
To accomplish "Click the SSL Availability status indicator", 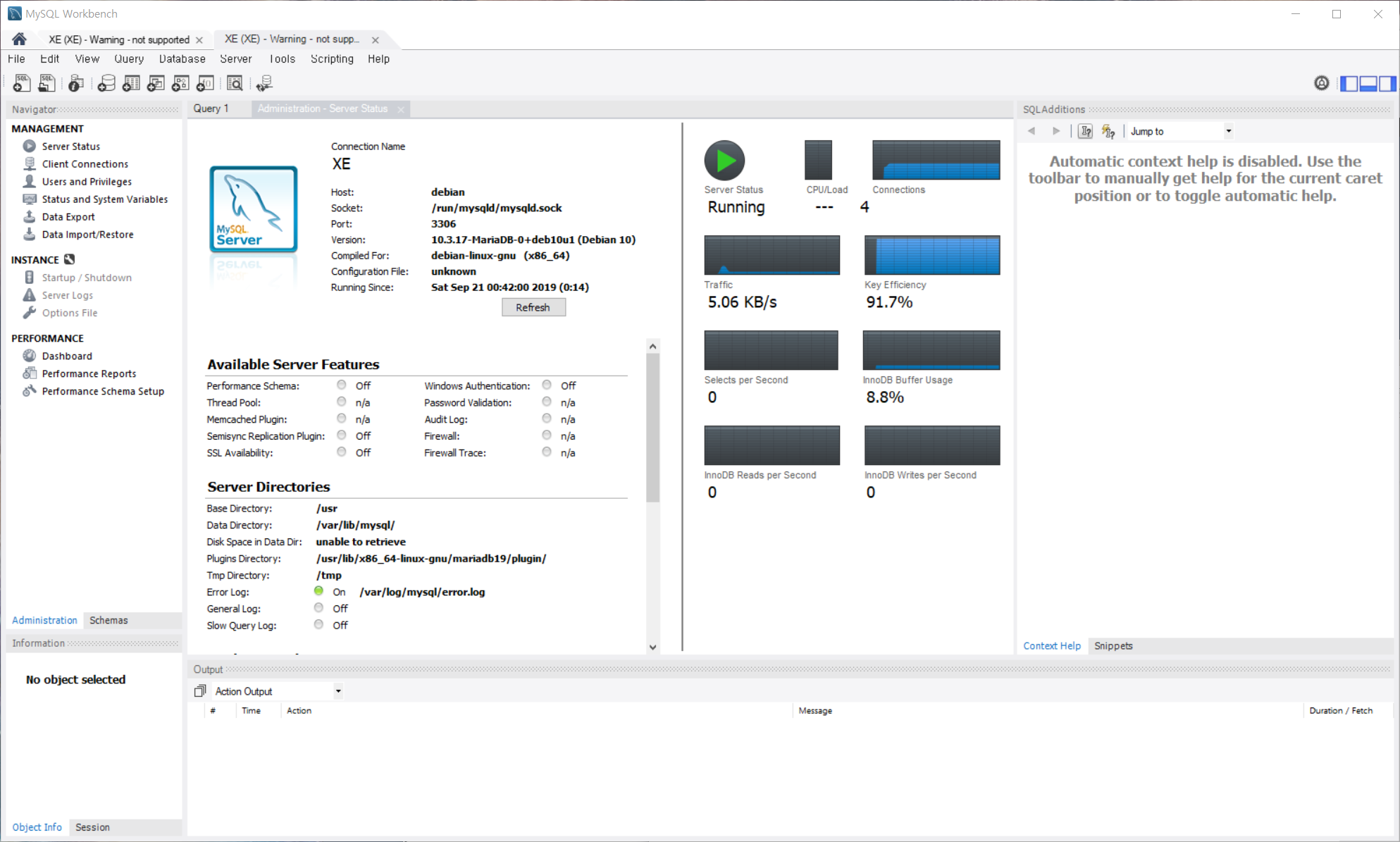I will click(x=342, y=452).
